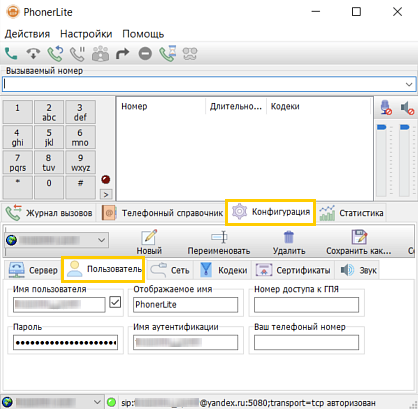Switch to Журнал вызовов tab
This screenshot has height=409, width=418.
click(x=49, y=213)
